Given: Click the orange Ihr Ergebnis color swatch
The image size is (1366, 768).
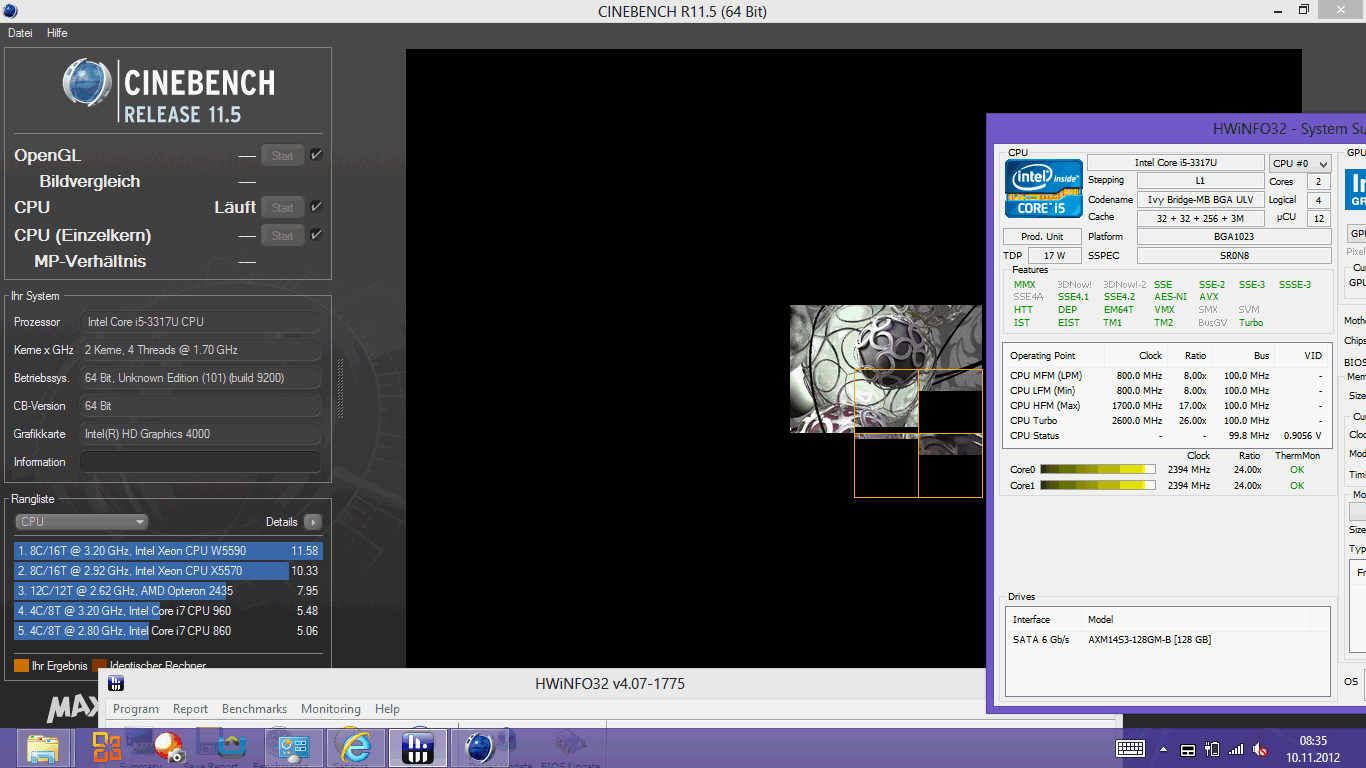Looking at the screenshot, I should click(21, 665).
